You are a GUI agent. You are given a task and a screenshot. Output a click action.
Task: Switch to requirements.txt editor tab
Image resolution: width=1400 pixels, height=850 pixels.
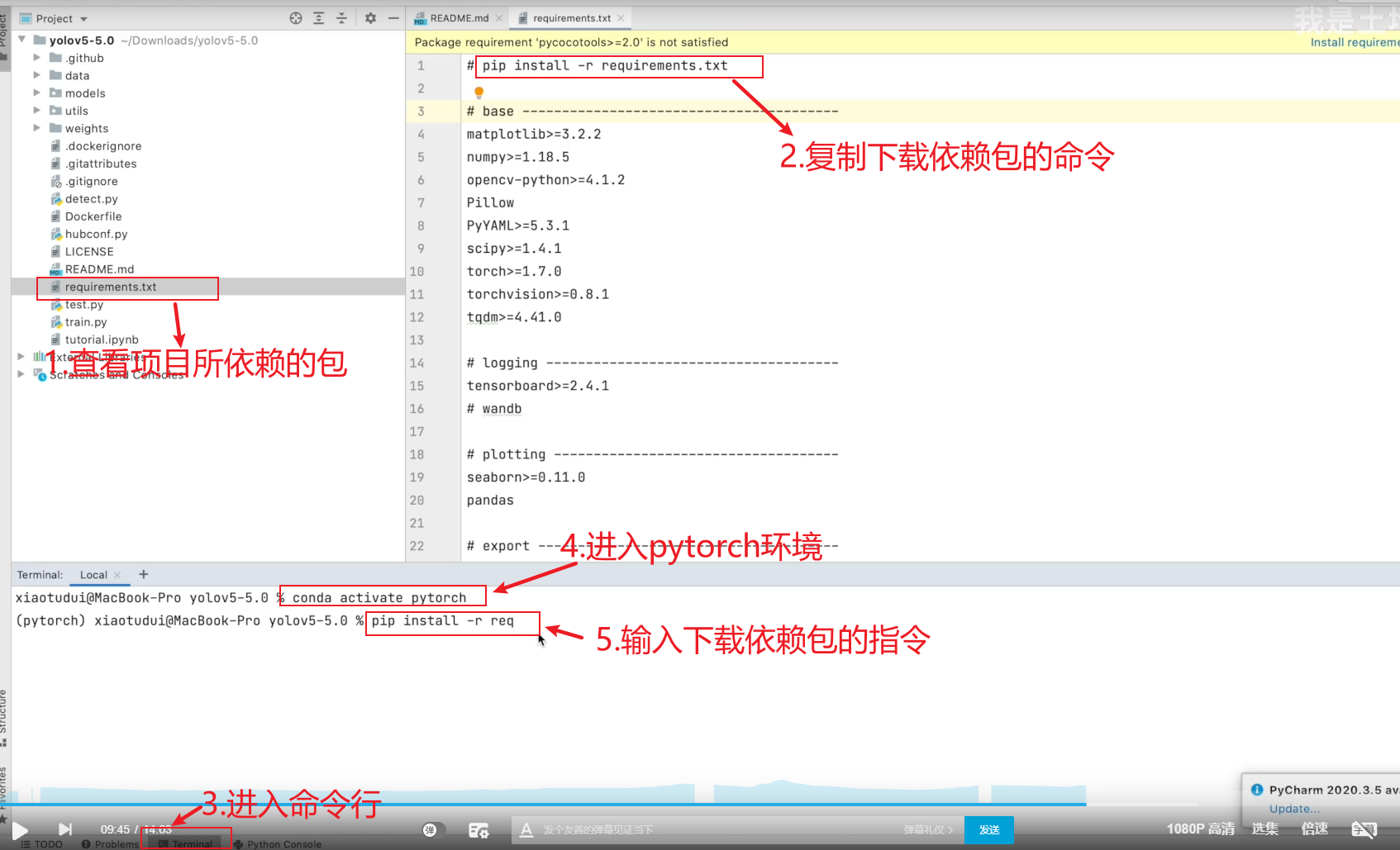pos(571,18)
